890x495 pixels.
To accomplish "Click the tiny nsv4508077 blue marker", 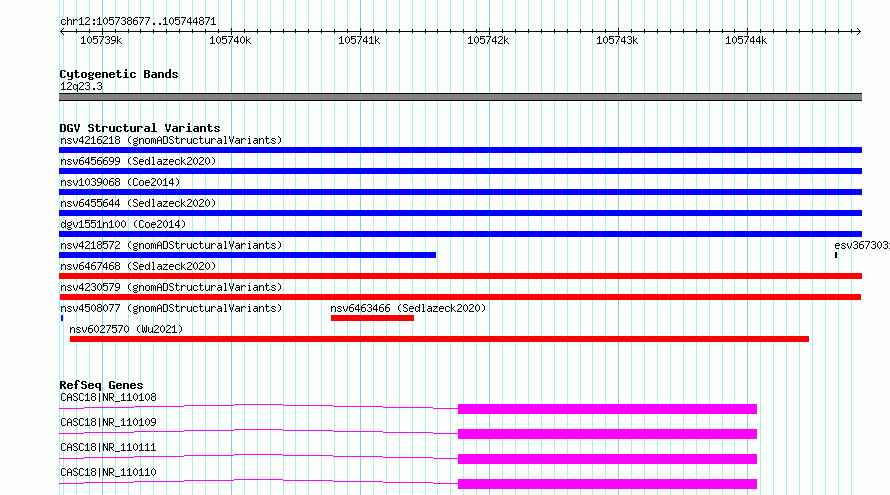I will [62, 318].
